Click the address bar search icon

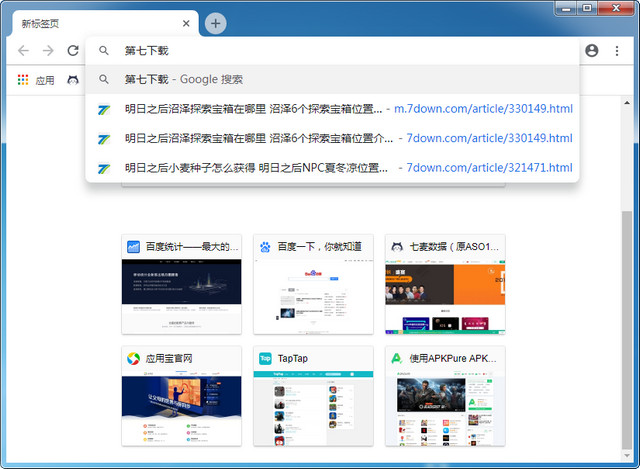[104, 51]
